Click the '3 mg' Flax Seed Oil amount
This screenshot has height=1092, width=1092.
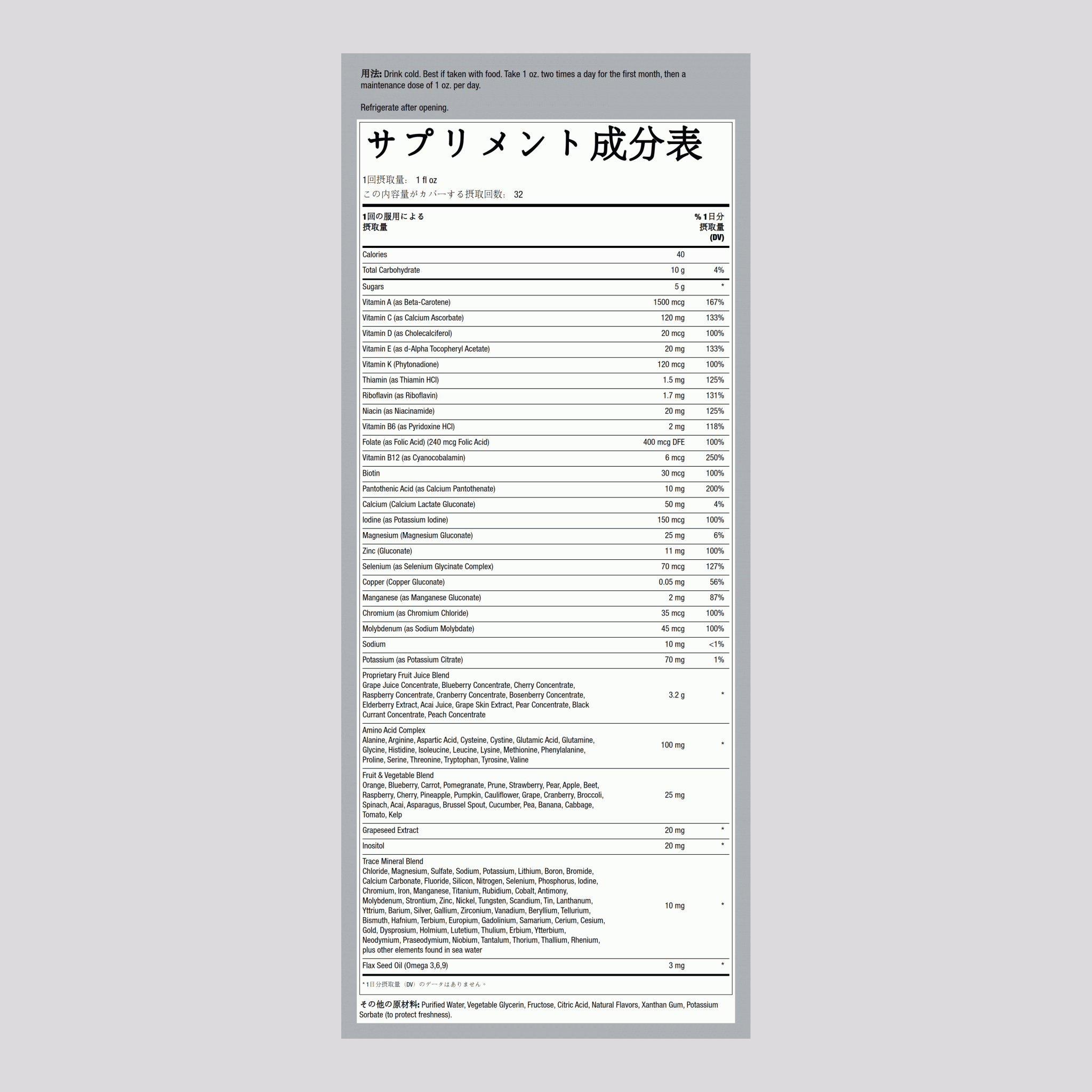677,966
